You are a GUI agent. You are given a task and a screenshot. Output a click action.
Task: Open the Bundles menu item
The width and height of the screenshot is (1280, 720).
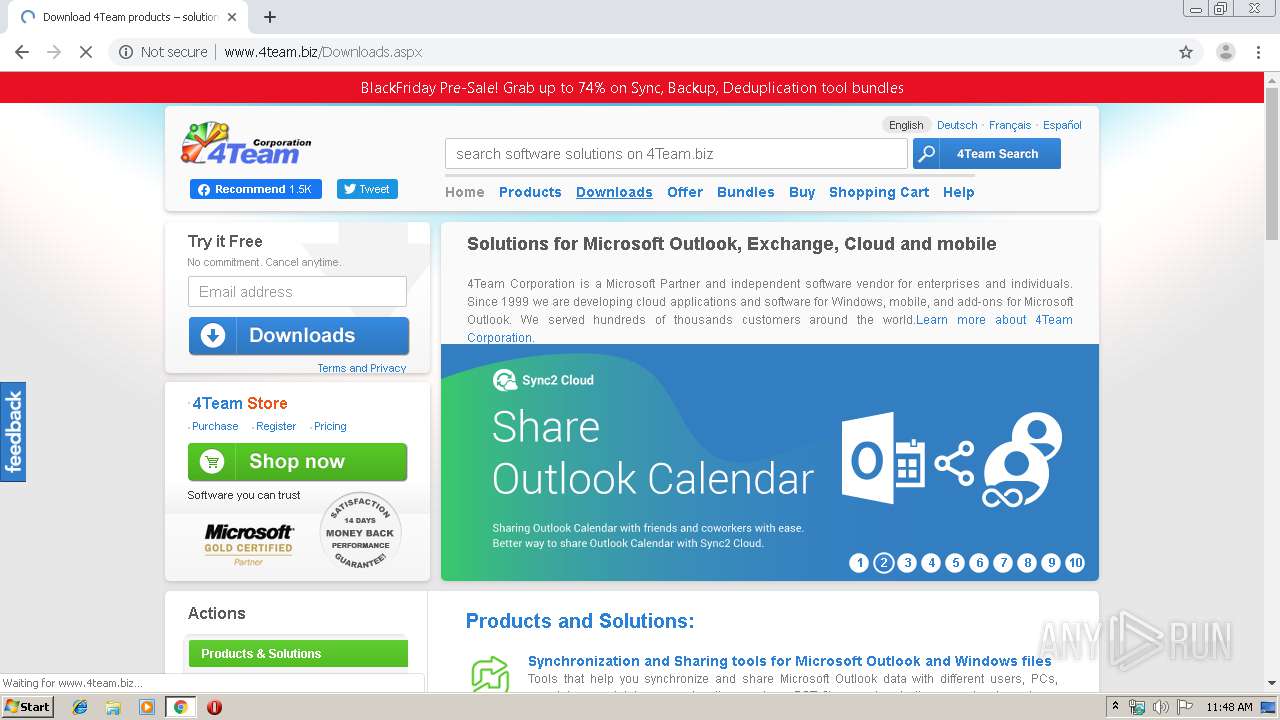[x=746, y=192]
